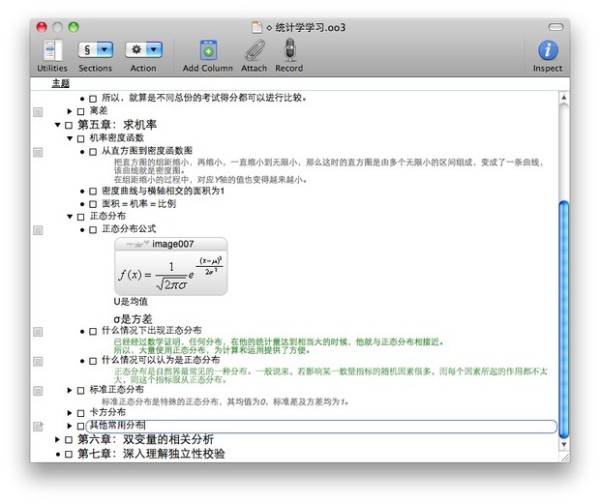
Task: Expand the 第六章：双变量的相关分析 row
Action: (57, 439)
